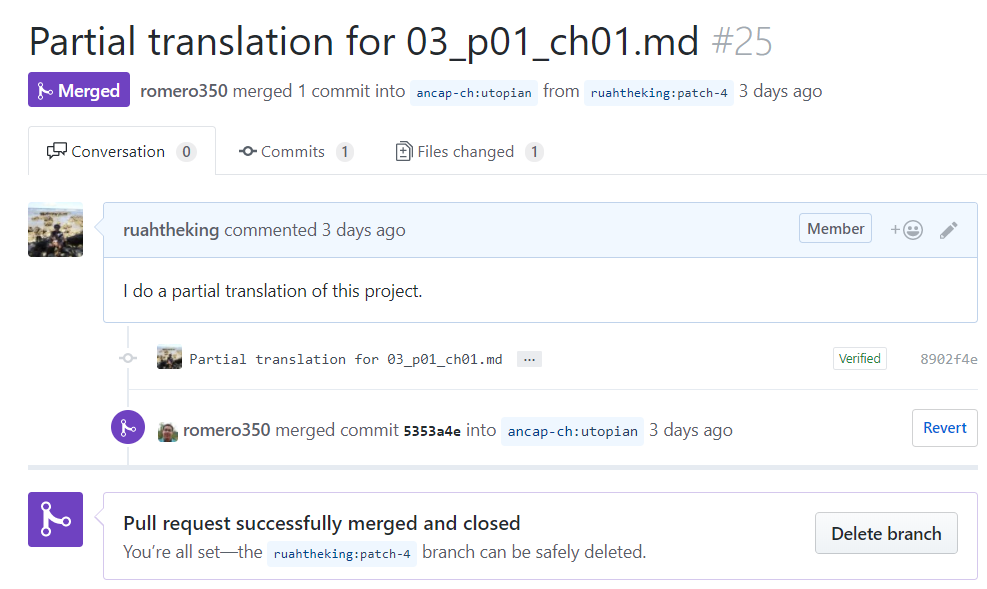Open the Conversation tab
The image size is (987, 589).
tap(121, 152)
